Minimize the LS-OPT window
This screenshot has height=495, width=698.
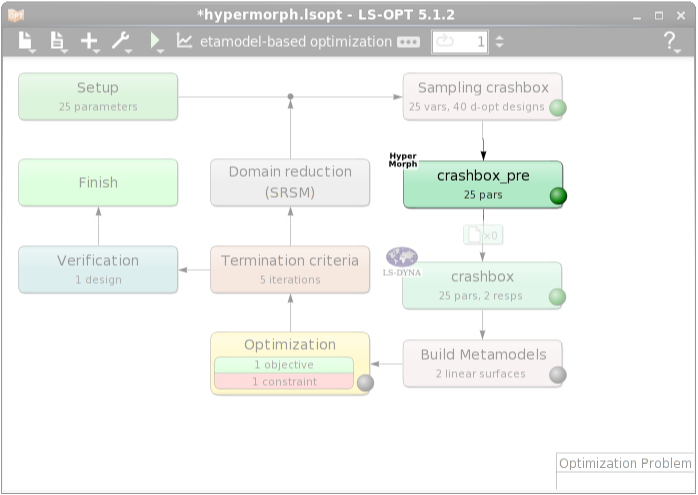(637, 16)
